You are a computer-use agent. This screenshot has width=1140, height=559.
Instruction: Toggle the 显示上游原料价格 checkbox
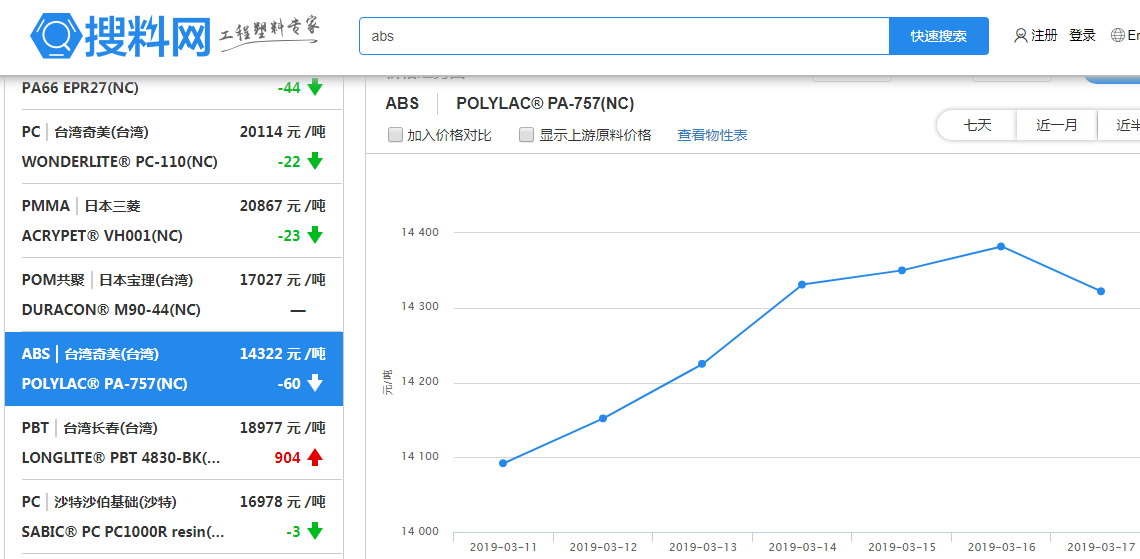coord(526,135)
